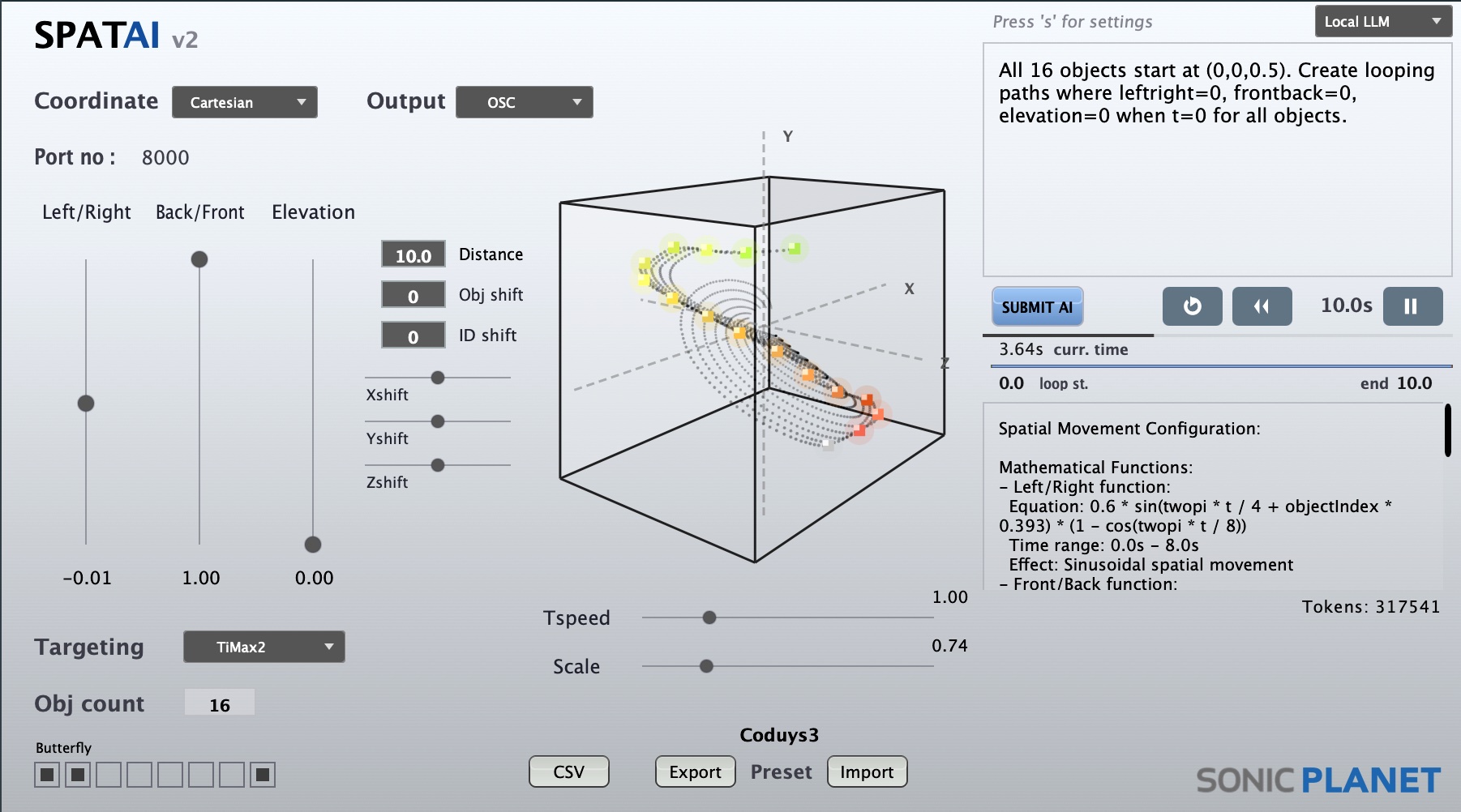
Task: Edit the Distance value field
Action: click(x=413, y=254)
